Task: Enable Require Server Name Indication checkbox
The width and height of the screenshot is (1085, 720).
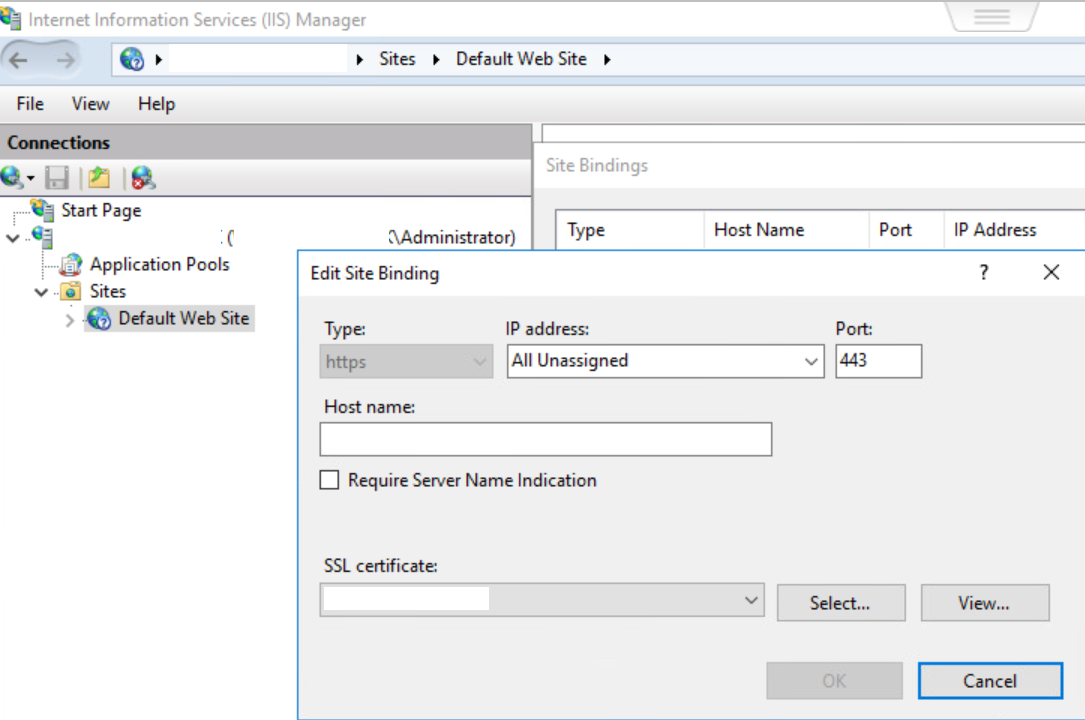Action: click(329, 481)
